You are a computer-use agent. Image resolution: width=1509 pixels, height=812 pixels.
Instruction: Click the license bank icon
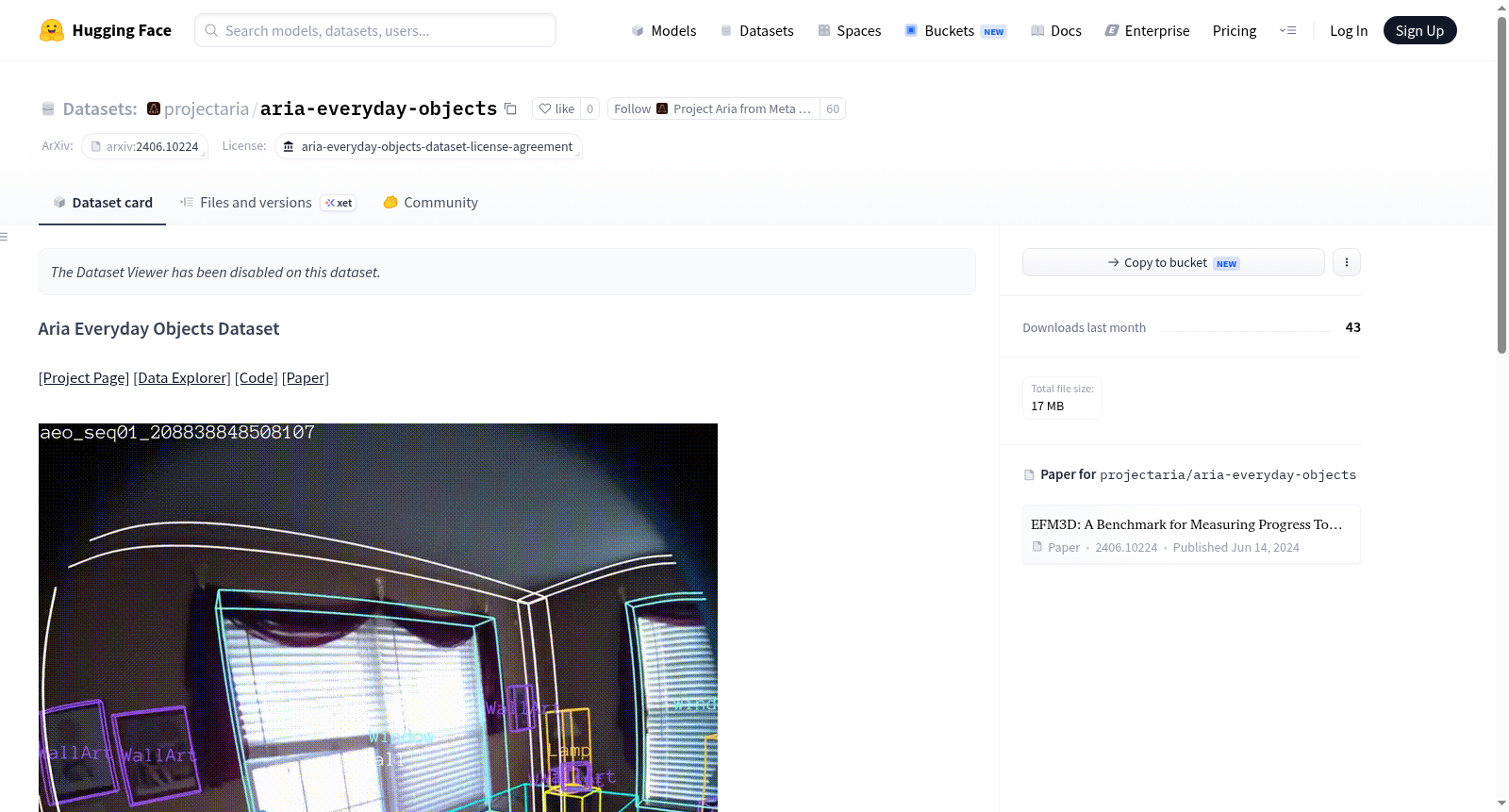pos(289,146)
